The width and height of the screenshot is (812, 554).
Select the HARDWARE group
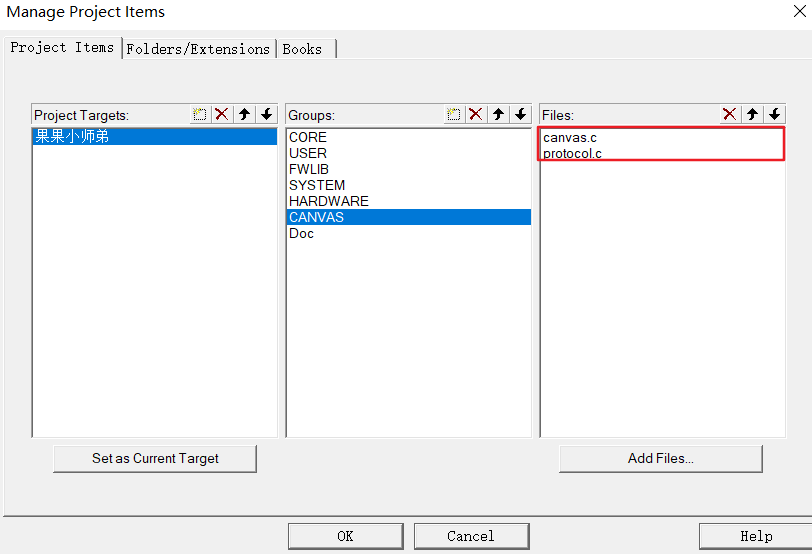(408, 201)
